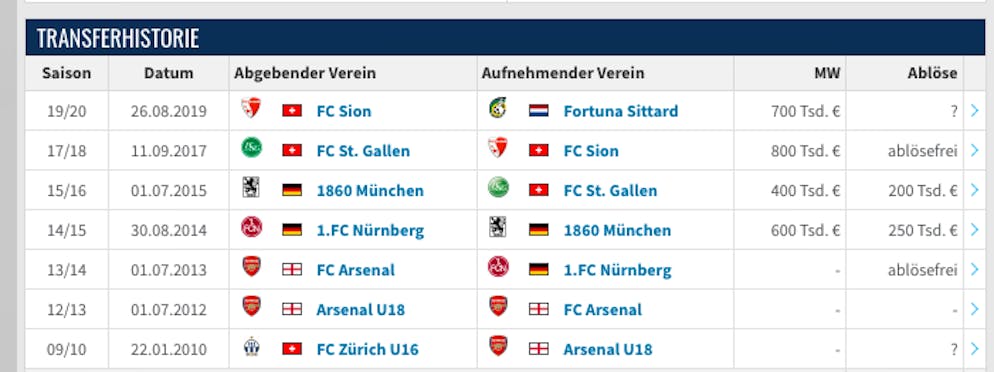This screenshot has width=994, height=372.
Task: Click FC Sion crest in 19/20 row
Action: coord(252,108)
